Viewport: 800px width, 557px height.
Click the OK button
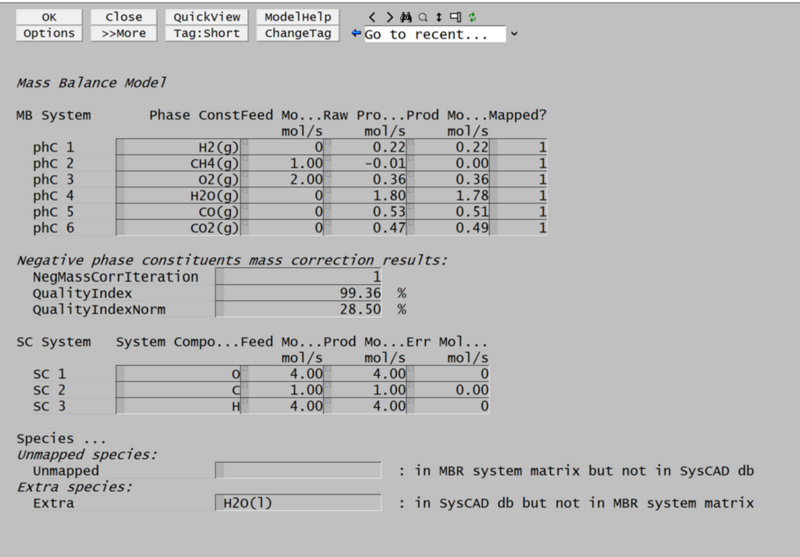pos(49,17)
